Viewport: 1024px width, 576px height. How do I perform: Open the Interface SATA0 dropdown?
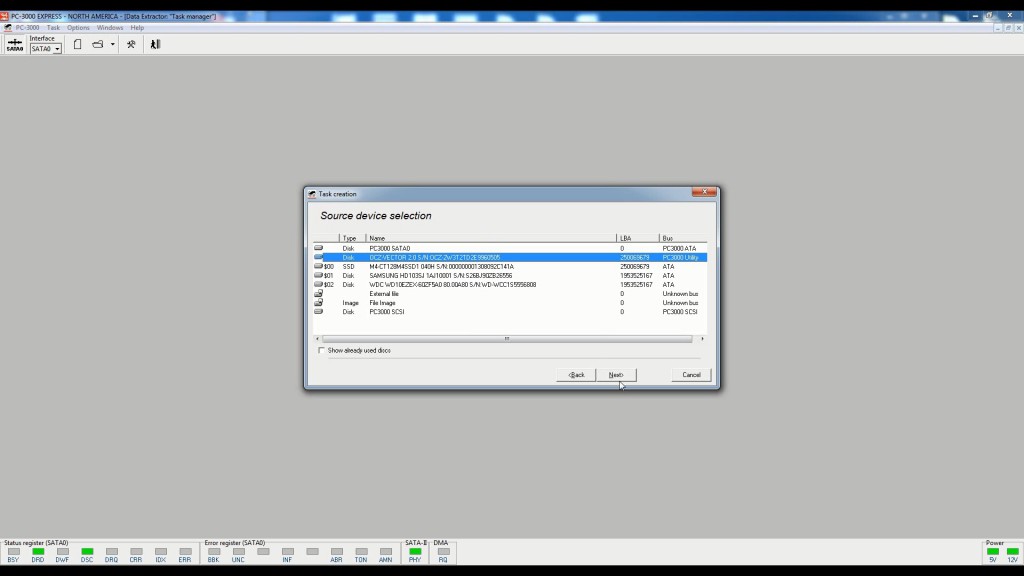pos(57,49)
